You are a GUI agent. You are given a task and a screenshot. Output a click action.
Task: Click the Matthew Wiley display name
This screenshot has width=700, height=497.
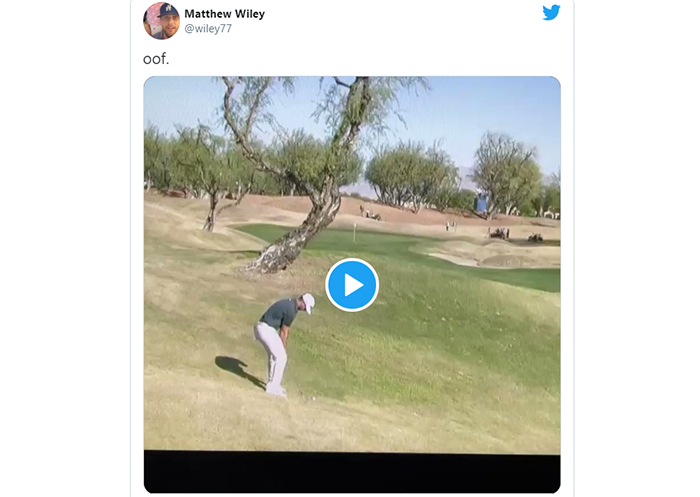pos(225,14)
